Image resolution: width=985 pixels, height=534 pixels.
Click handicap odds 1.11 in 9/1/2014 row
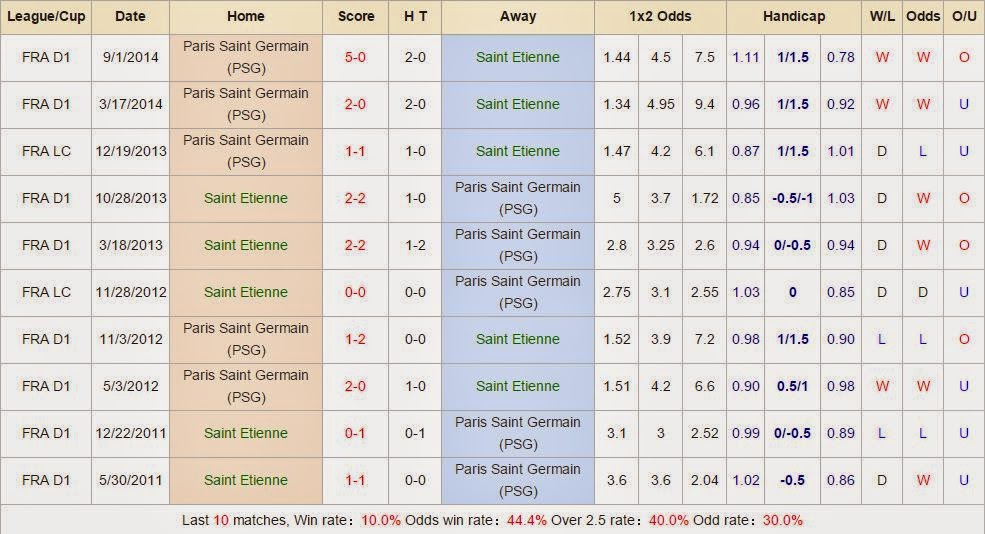(x=746, y=57)
